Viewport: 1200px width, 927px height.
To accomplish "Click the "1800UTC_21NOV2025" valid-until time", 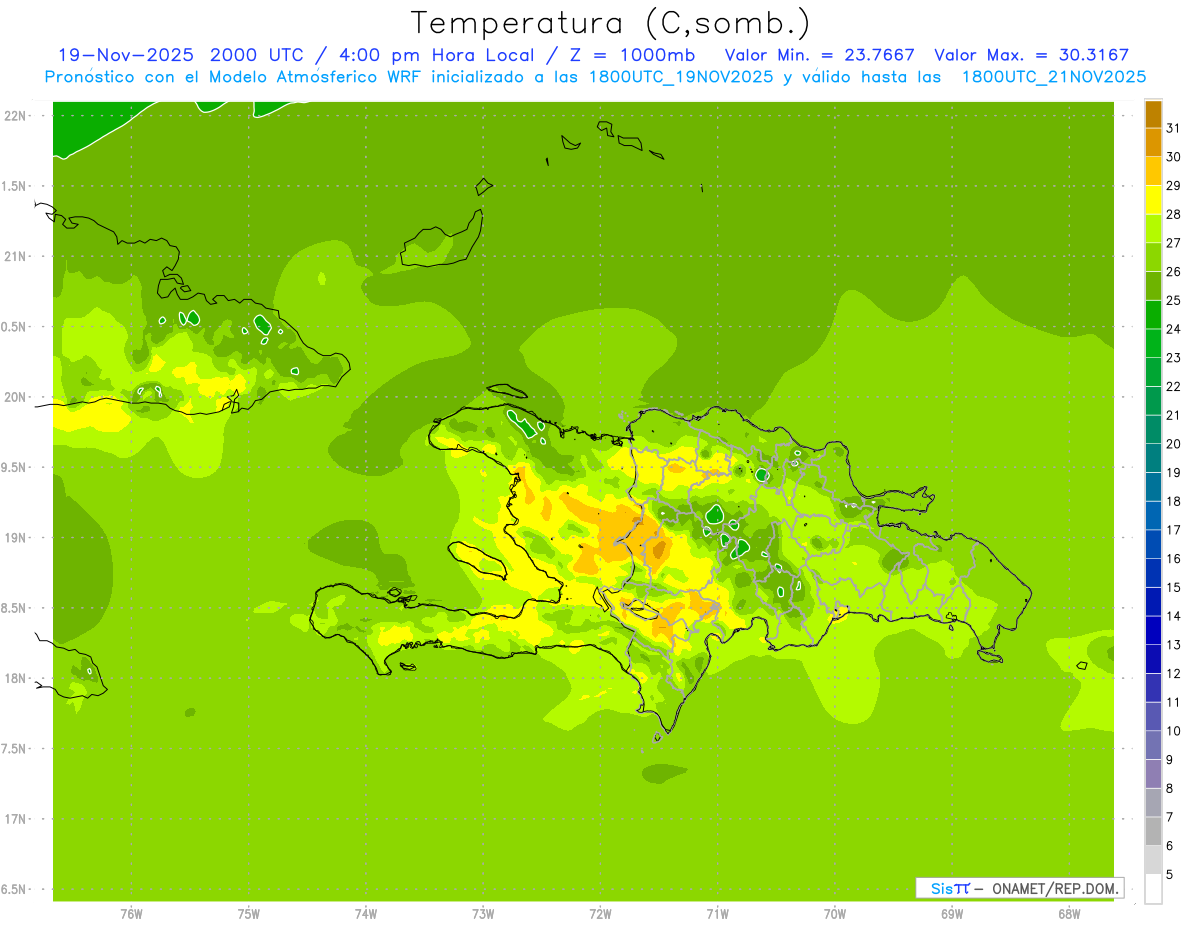I will point(1053,77).
